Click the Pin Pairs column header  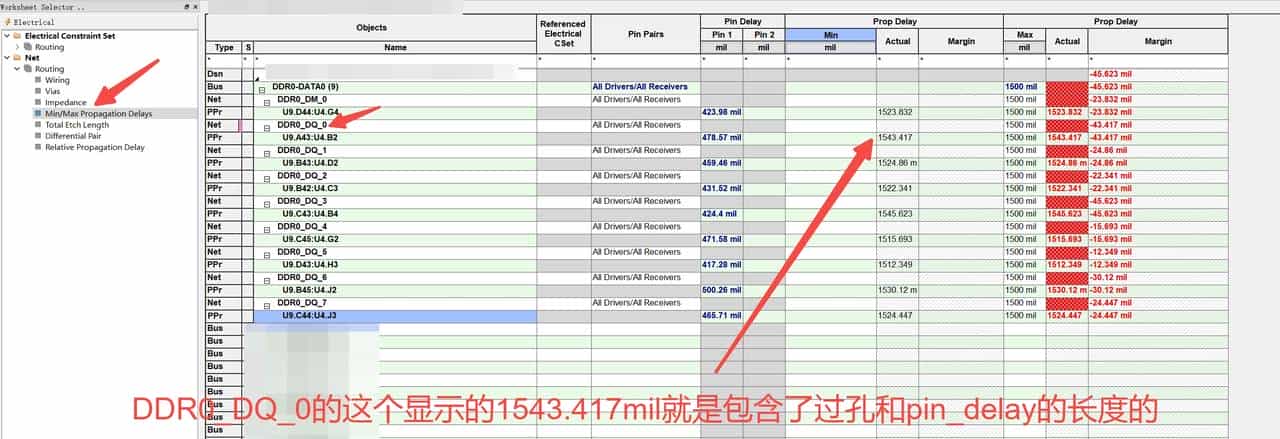(x=645, y=34)
